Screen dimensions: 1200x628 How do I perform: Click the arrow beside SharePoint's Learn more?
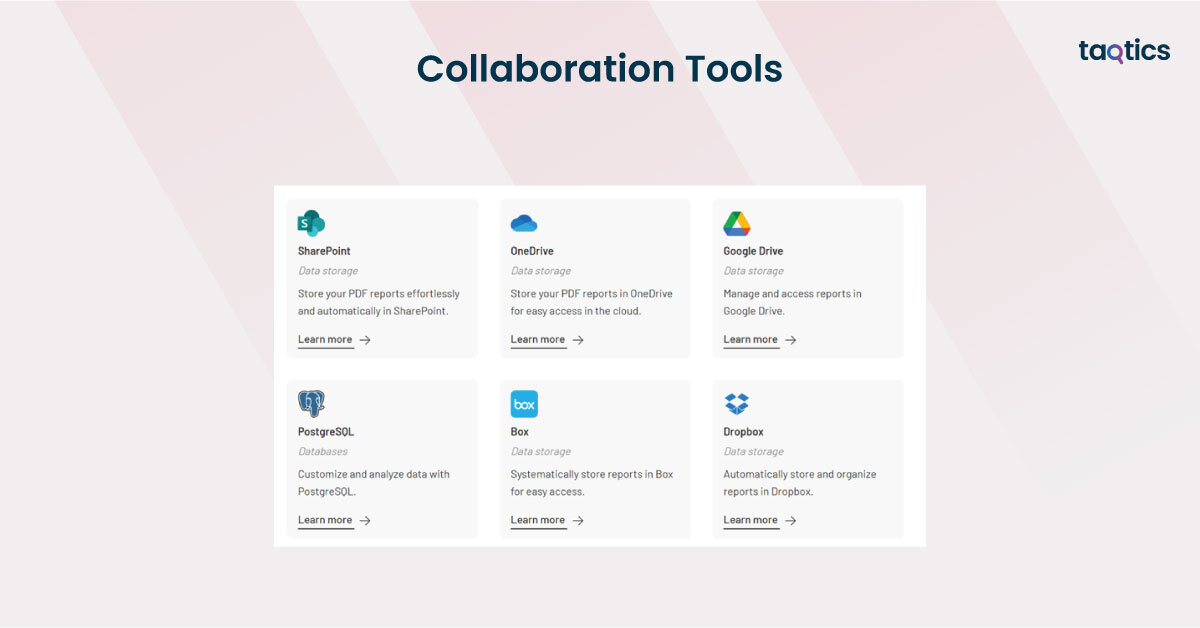[365, 340]
